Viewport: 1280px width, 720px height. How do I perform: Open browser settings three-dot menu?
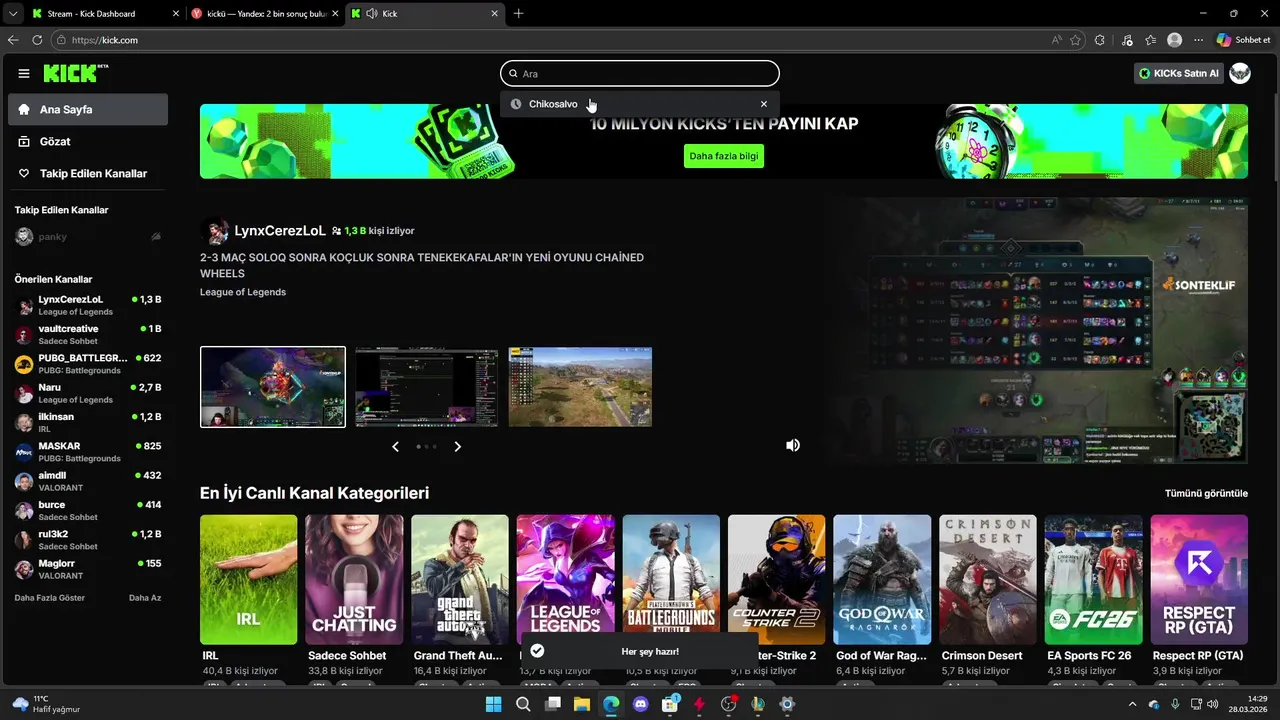pyautogui.click(x=1199, y=40)
